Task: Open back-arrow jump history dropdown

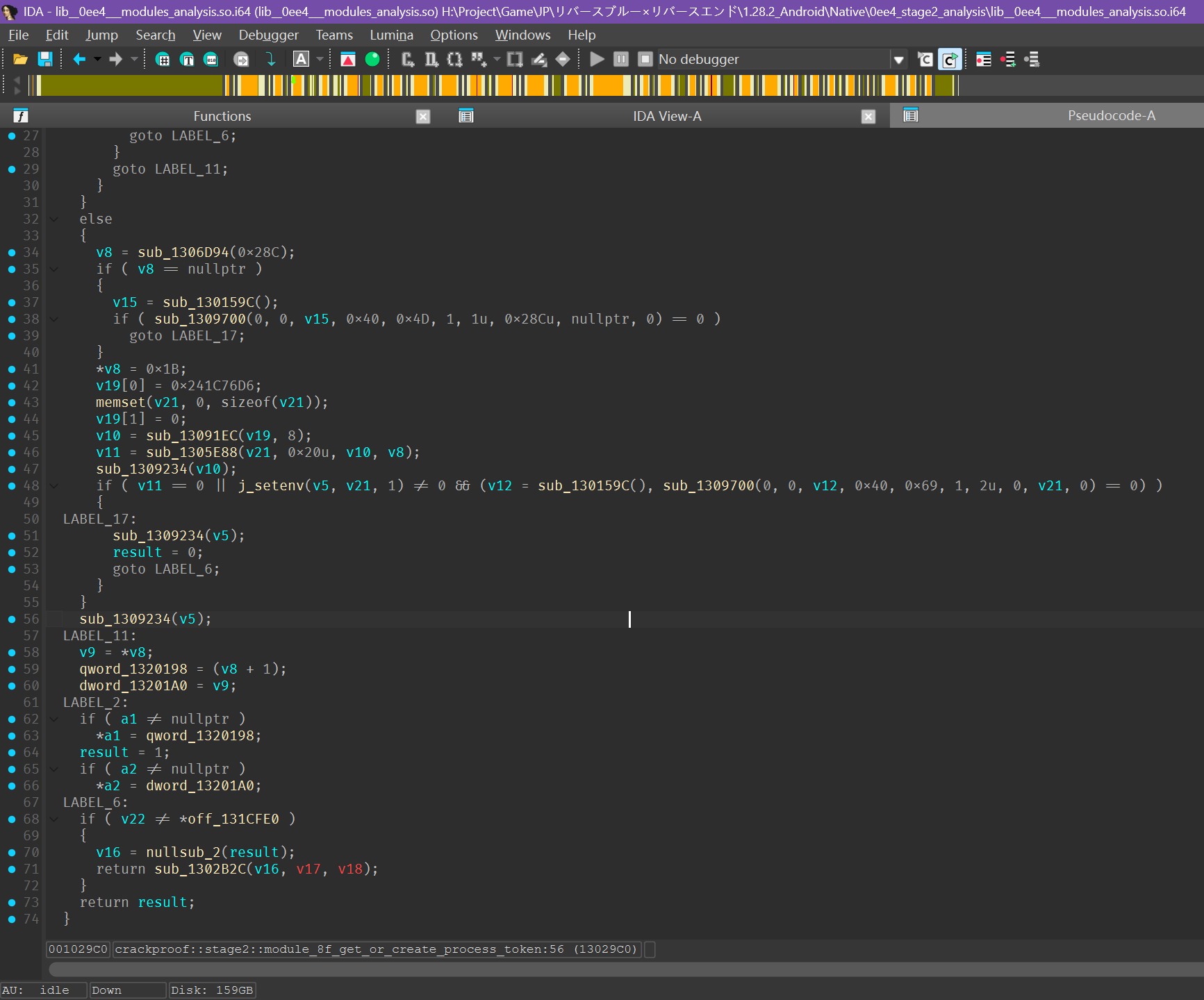Action: coord(97,60)
